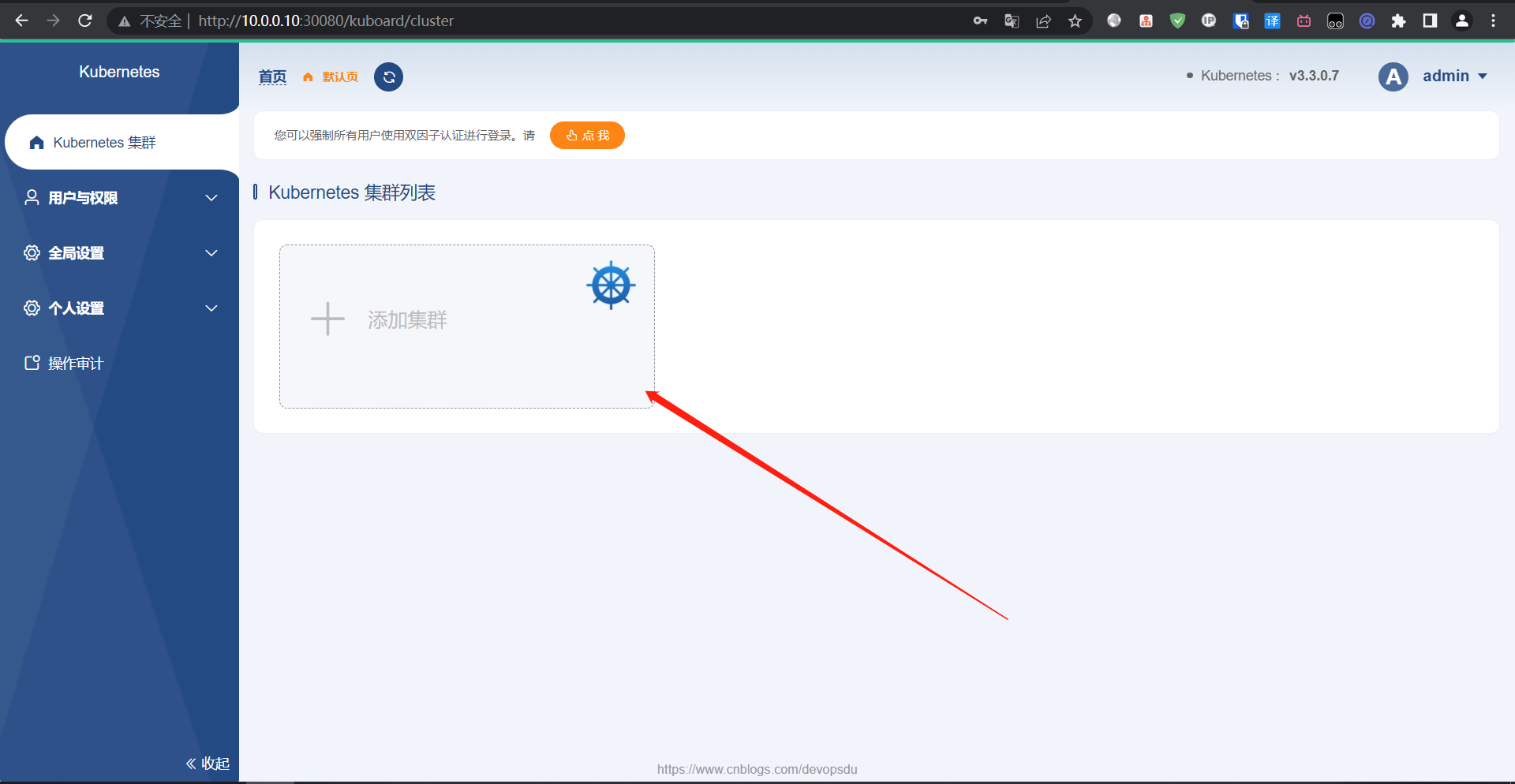Click the translate page icon in address bar
This screenshot has height=784, width=1515.
pos(1012,21)
